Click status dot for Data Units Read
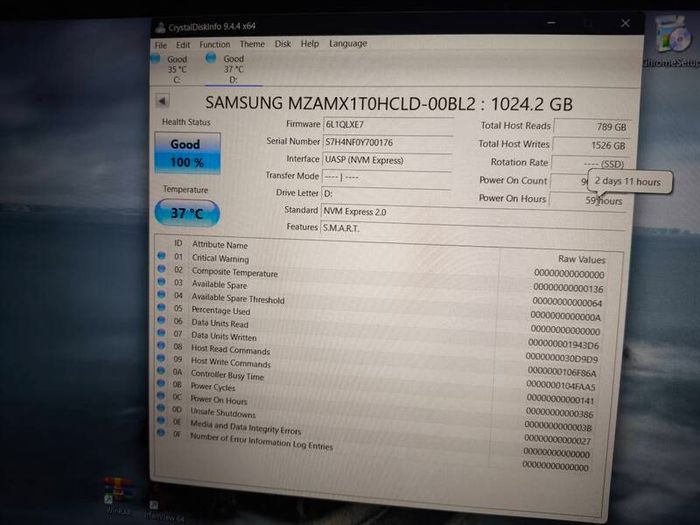700x525 pixels. coord(162,320)
